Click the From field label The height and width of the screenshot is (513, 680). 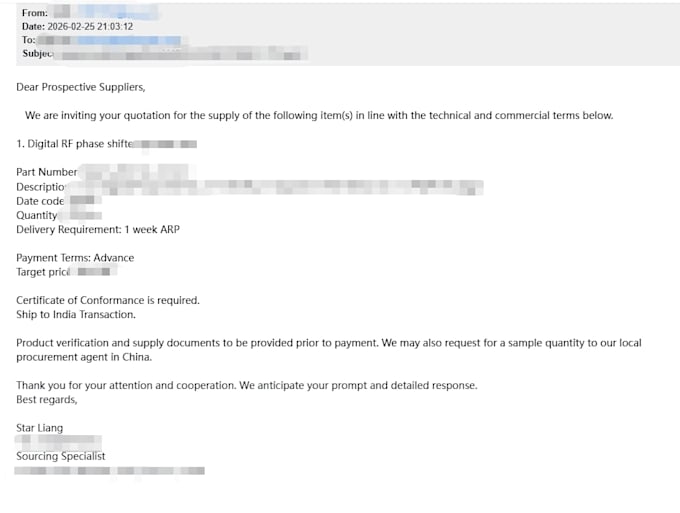point(35,13)
